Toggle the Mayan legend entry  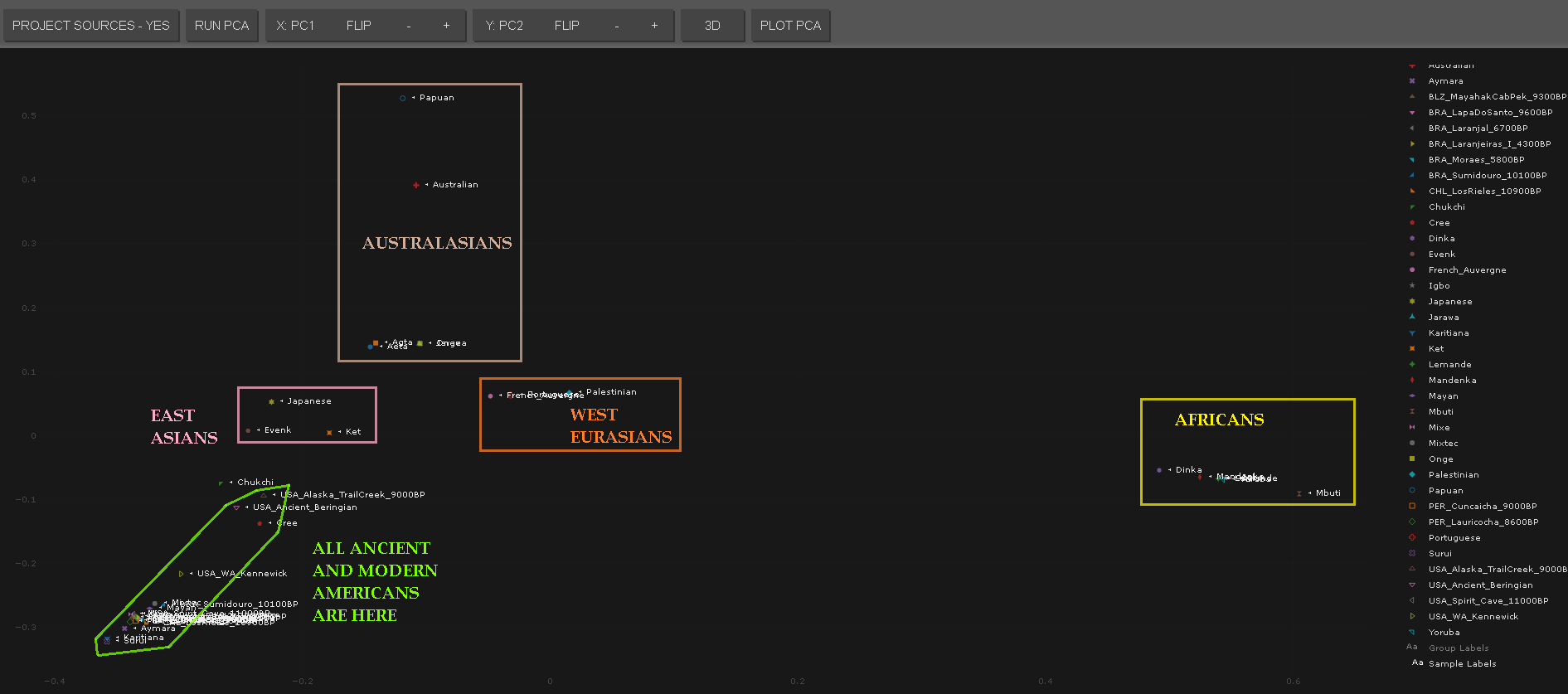coord(1443,396)
